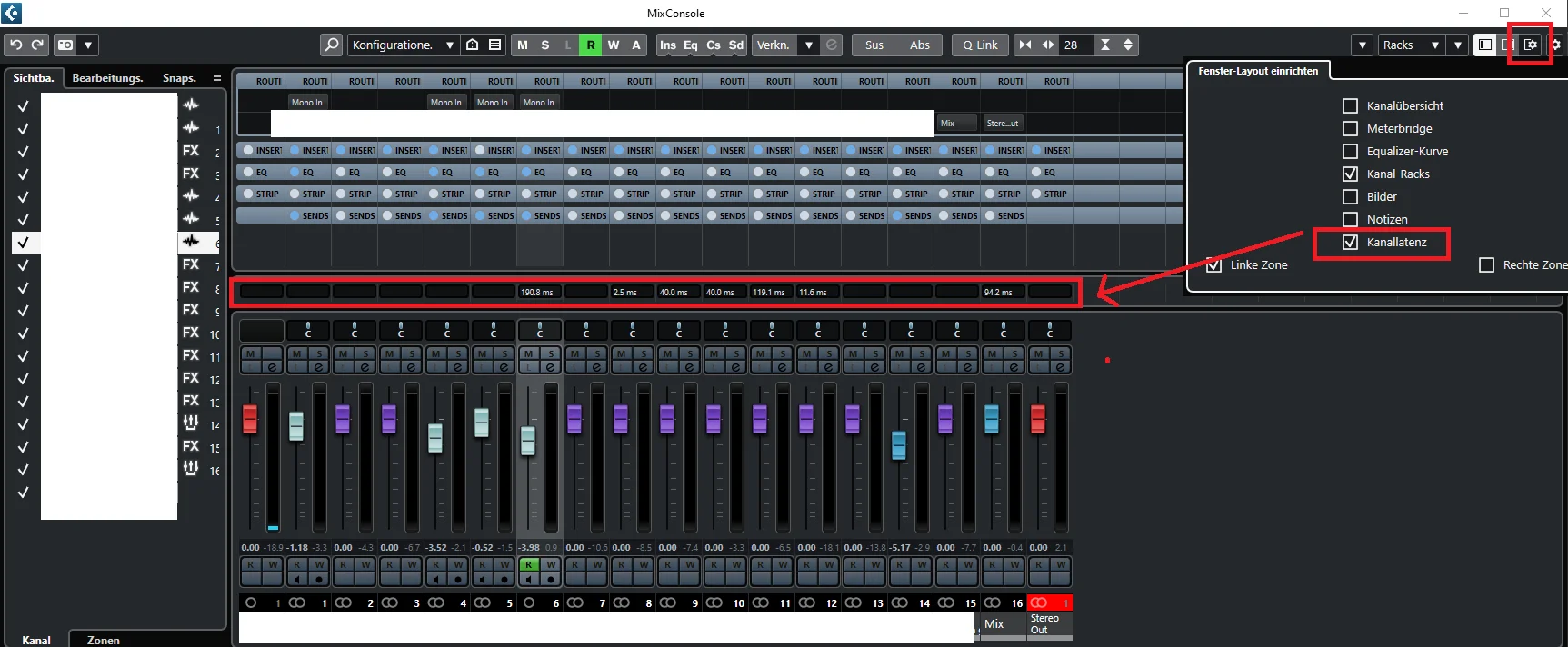Toggle the green R button in toolbar

[x=591, y=45]
